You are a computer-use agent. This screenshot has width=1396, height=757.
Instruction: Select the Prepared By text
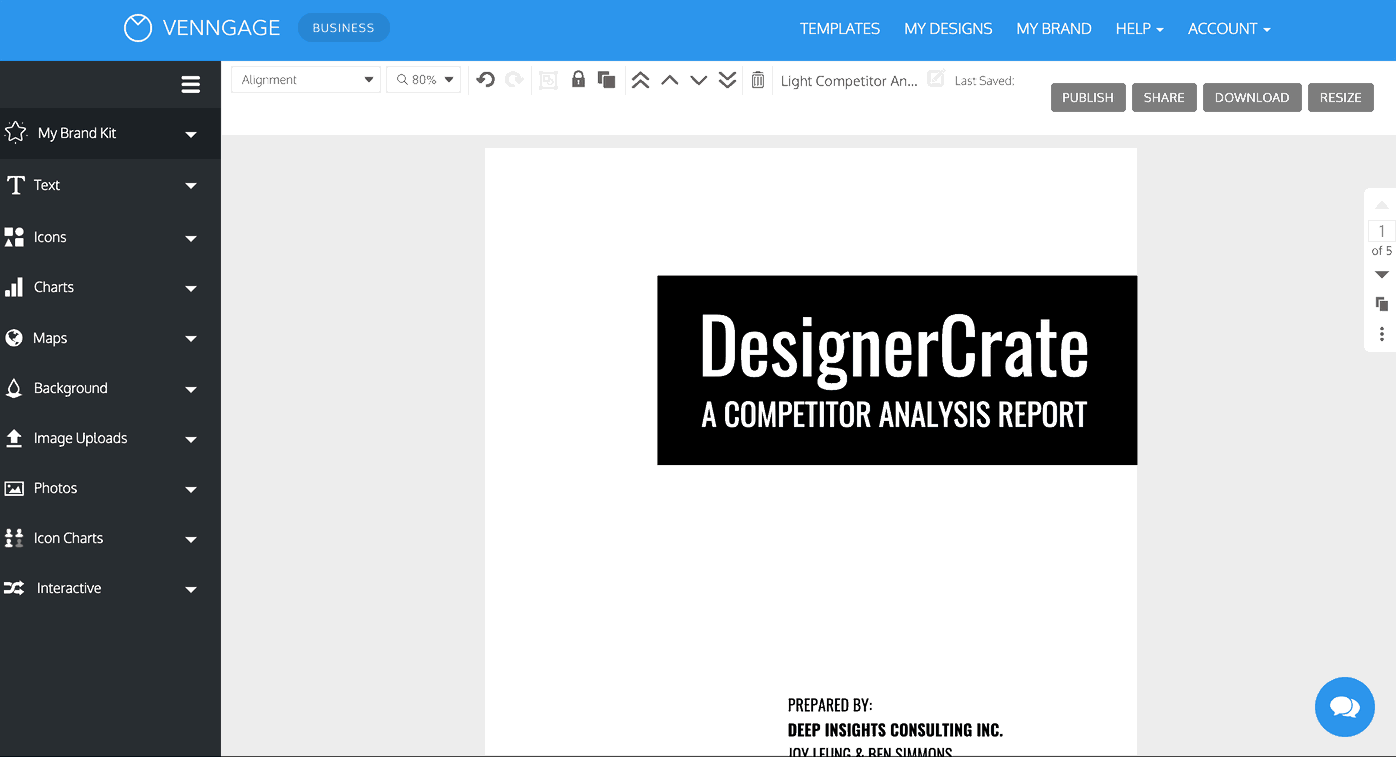coord(830,705)
